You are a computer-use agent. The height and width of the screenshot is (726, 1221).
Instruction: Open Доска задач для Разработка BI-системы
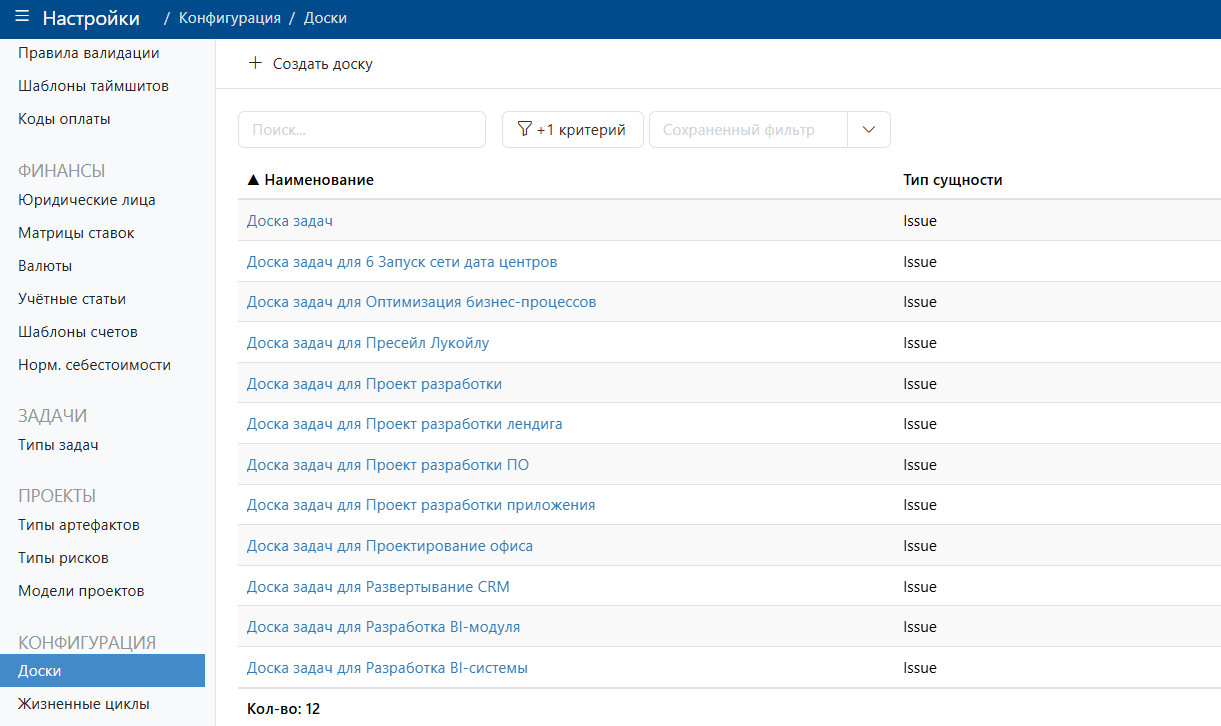click(x=387, y=668)
